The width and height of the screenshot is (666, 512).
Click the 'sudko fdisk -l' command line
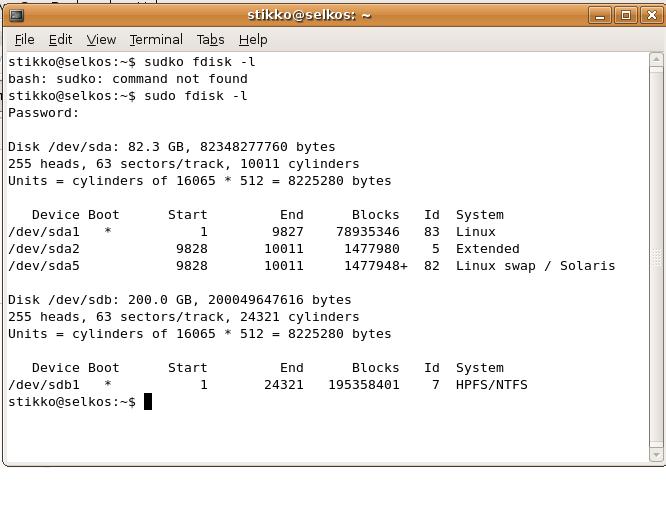[x=132, y=62]
